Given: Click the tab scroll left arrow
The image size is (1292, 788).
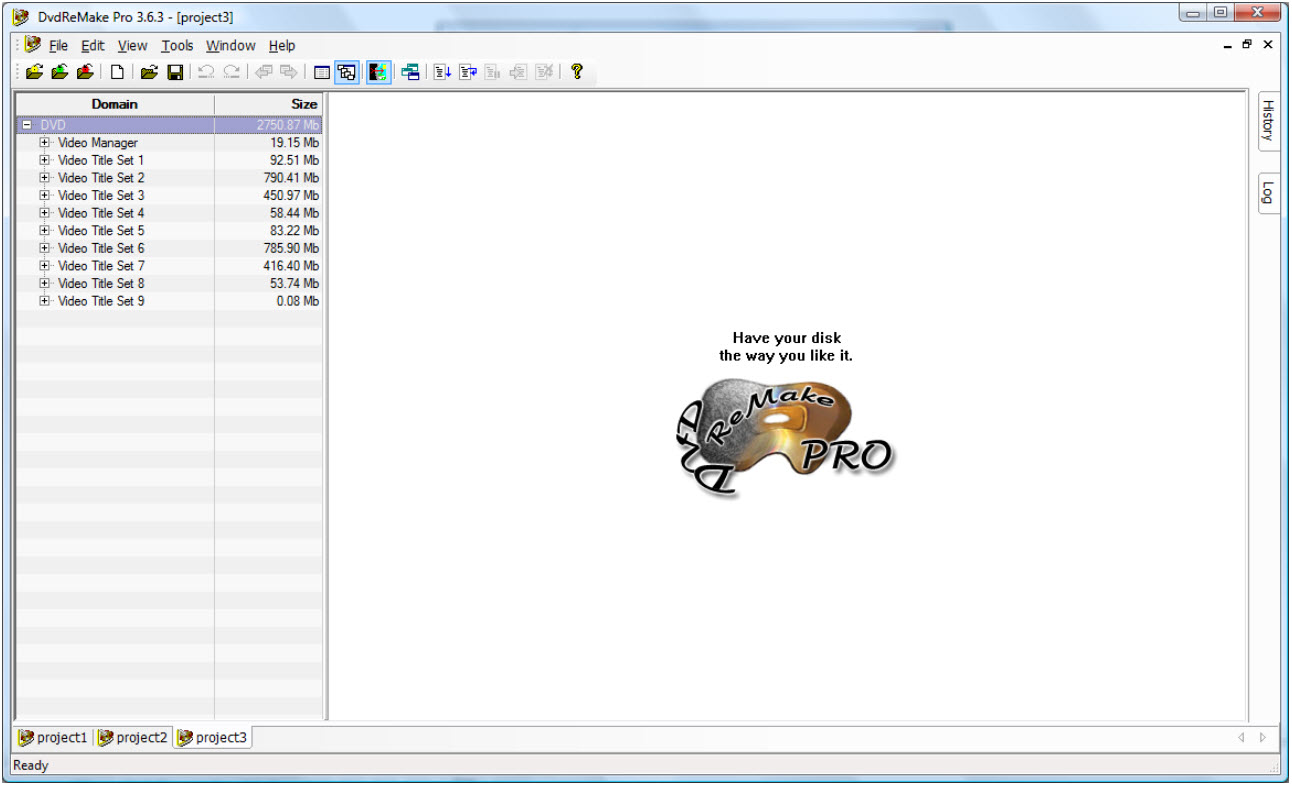Looking at the screenshot, I should (x=1241, y=738).
